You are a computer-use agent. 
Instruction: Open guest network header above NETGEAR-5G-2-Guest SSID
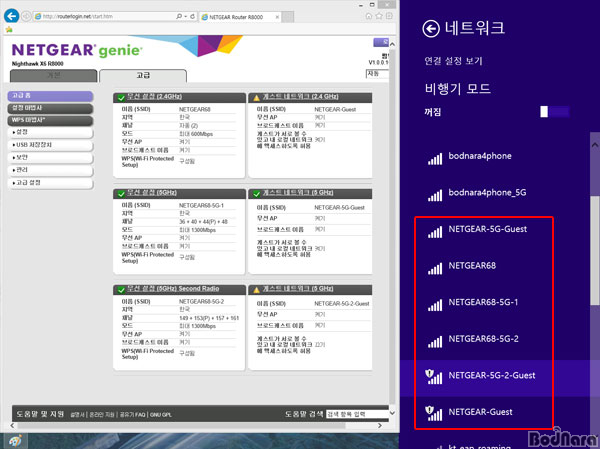click(298, 289)
